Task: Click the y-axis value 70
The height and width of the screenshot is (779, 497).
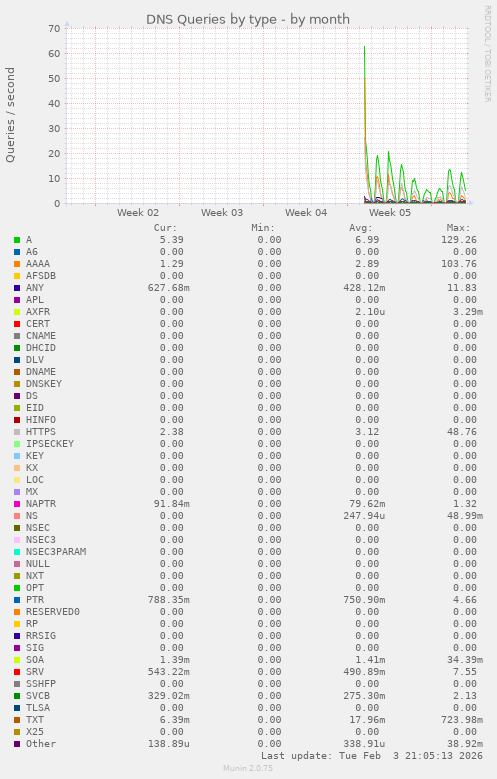Action: tap(54, 29)
